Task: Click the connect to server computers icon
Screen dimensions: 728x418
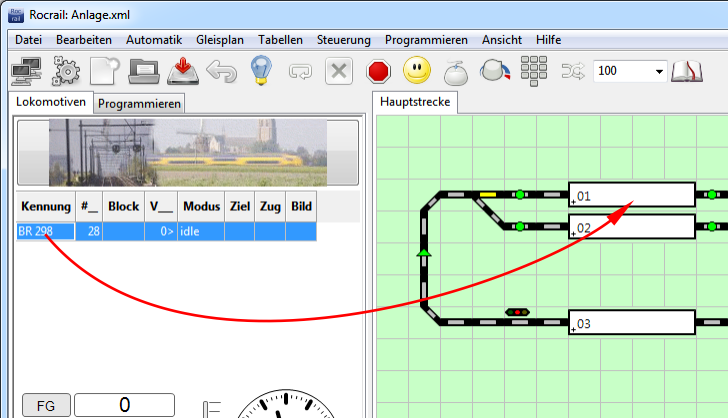Action: coord(28,71)
